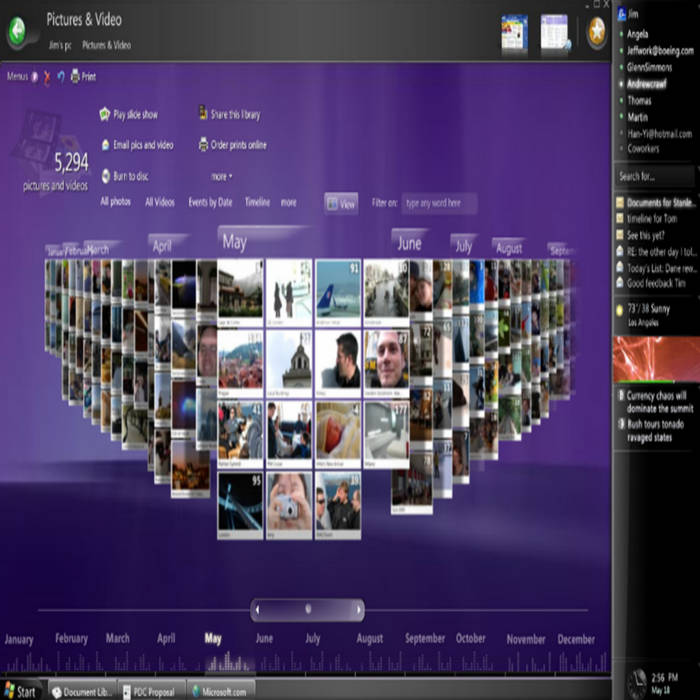
Task: Click Share this library link
Action: [x=235, y=115]
